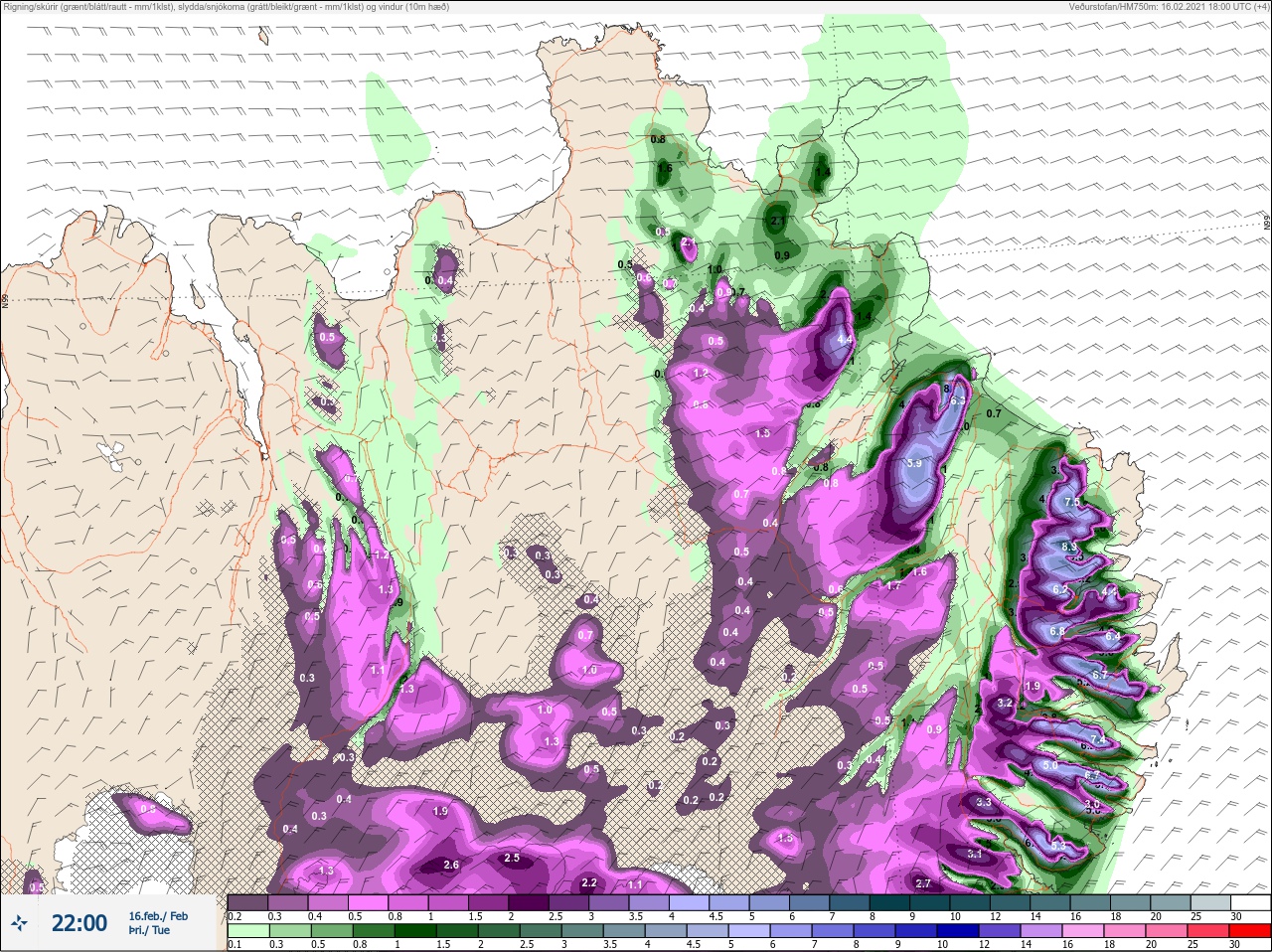1272x952 pixels.
Task: Click the '0.2' label on the snow legend
Action: tap(235, 916)
